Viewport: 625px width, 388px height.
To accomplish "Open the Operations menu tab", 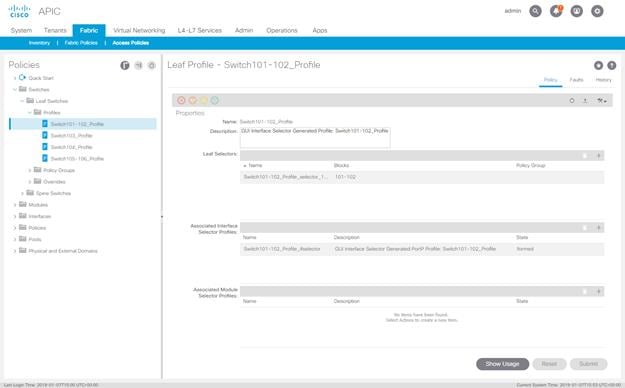I will pos(282,30).
